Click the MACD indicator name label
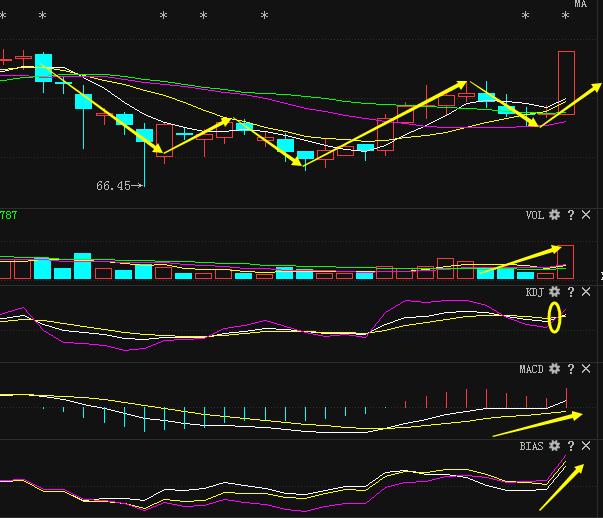Image resolution: width=603 pixels, height=518 pixels. pyautogui.click(x=531, y=369)
